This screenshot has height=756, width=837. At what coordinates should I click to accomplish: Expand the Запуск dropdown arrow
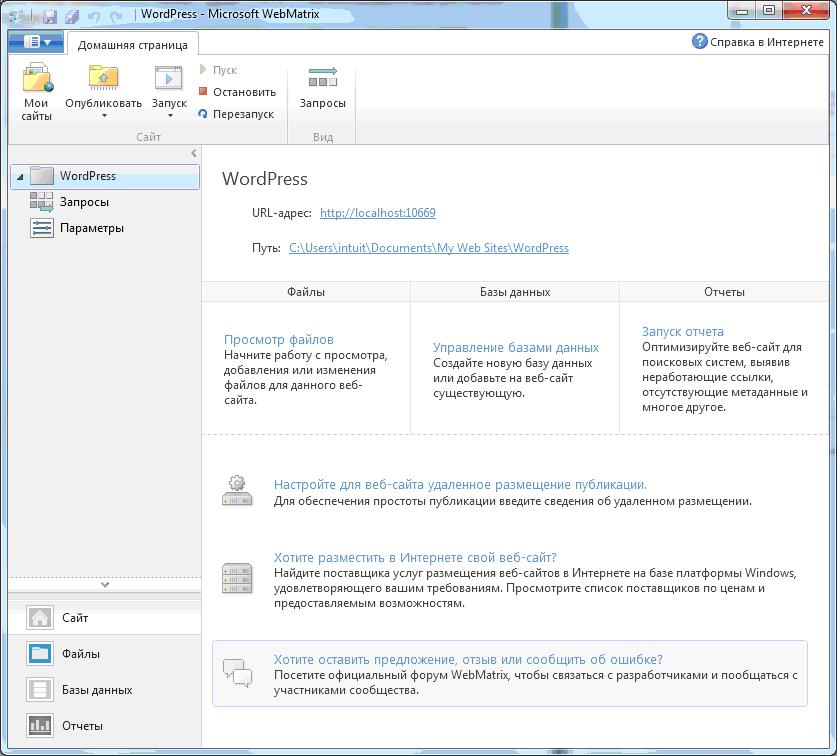pyautogui.click(x=170, y=115)
